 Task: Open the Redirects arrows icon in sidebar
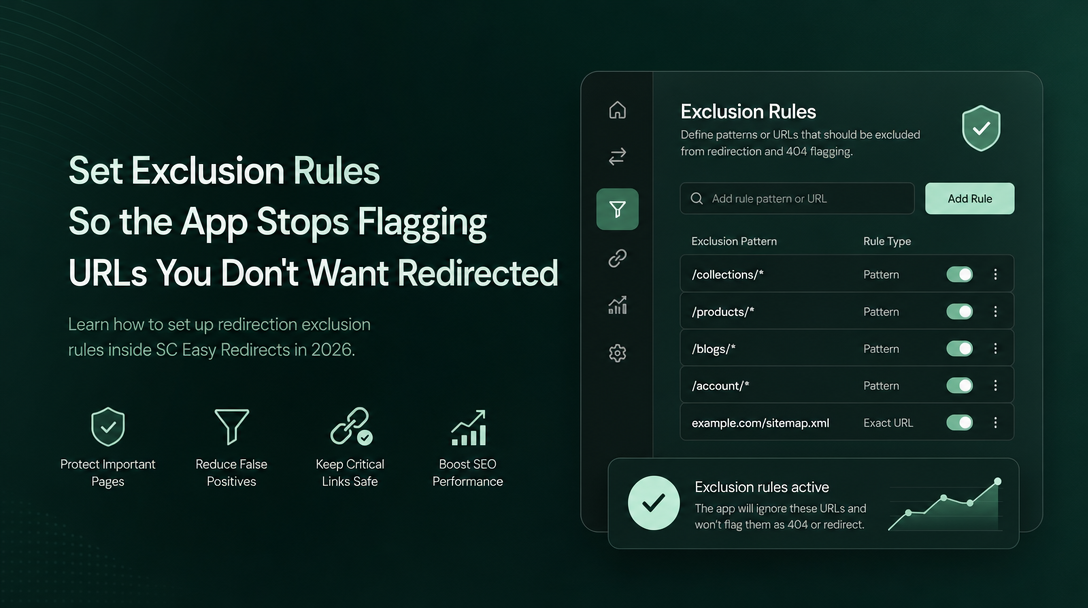point(618,156)
